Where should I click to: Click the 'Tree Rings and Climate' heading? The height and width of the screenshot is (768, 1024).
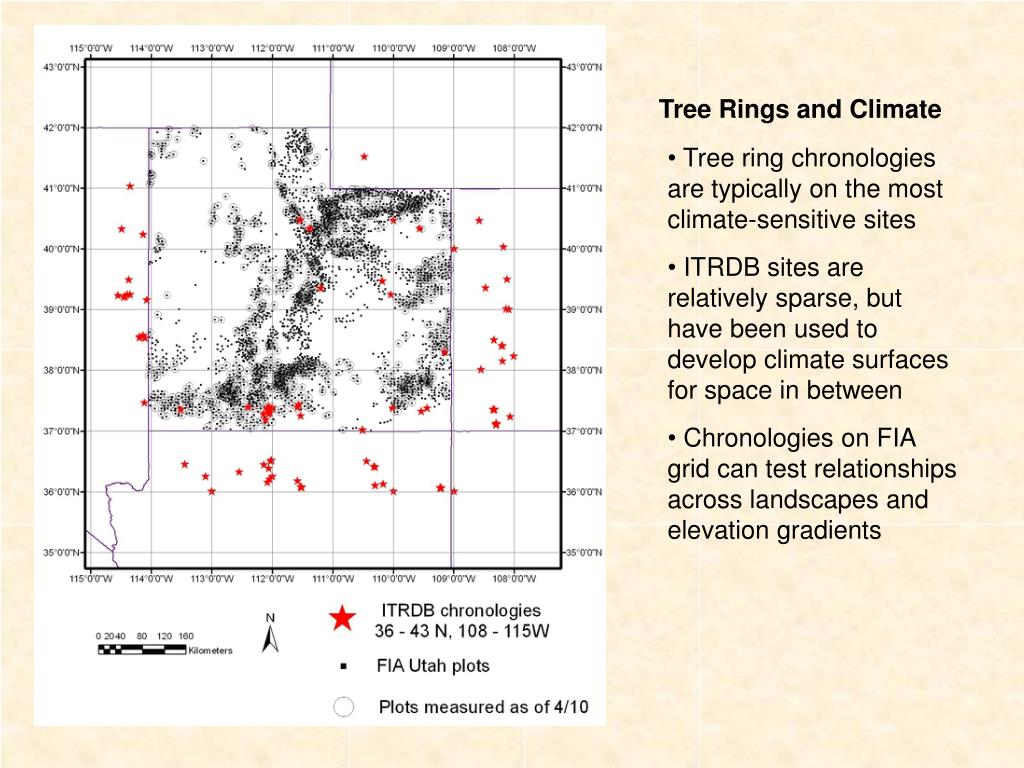800,109
